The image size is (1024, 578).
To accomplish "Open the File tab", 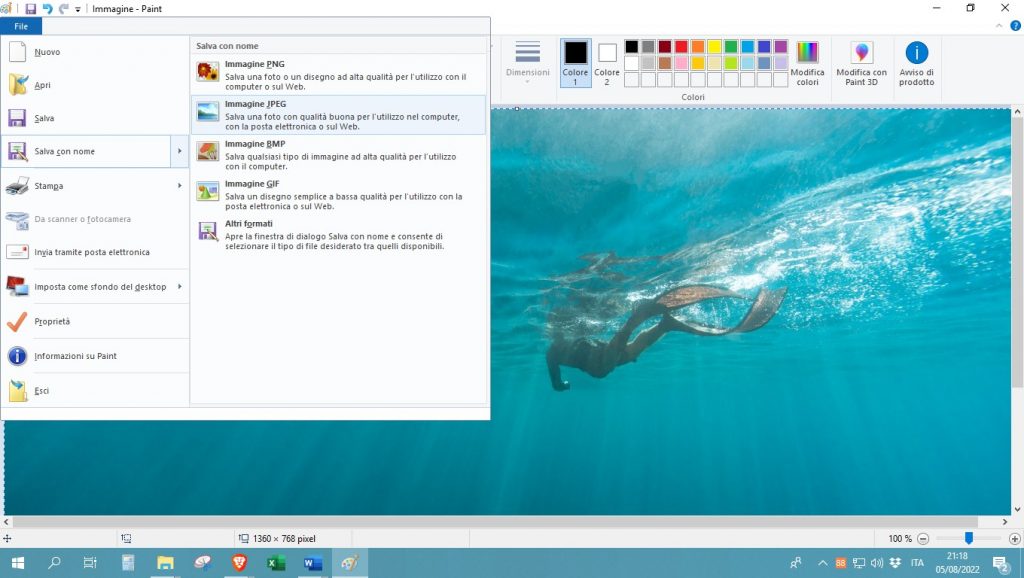I will tap(21, 26).
